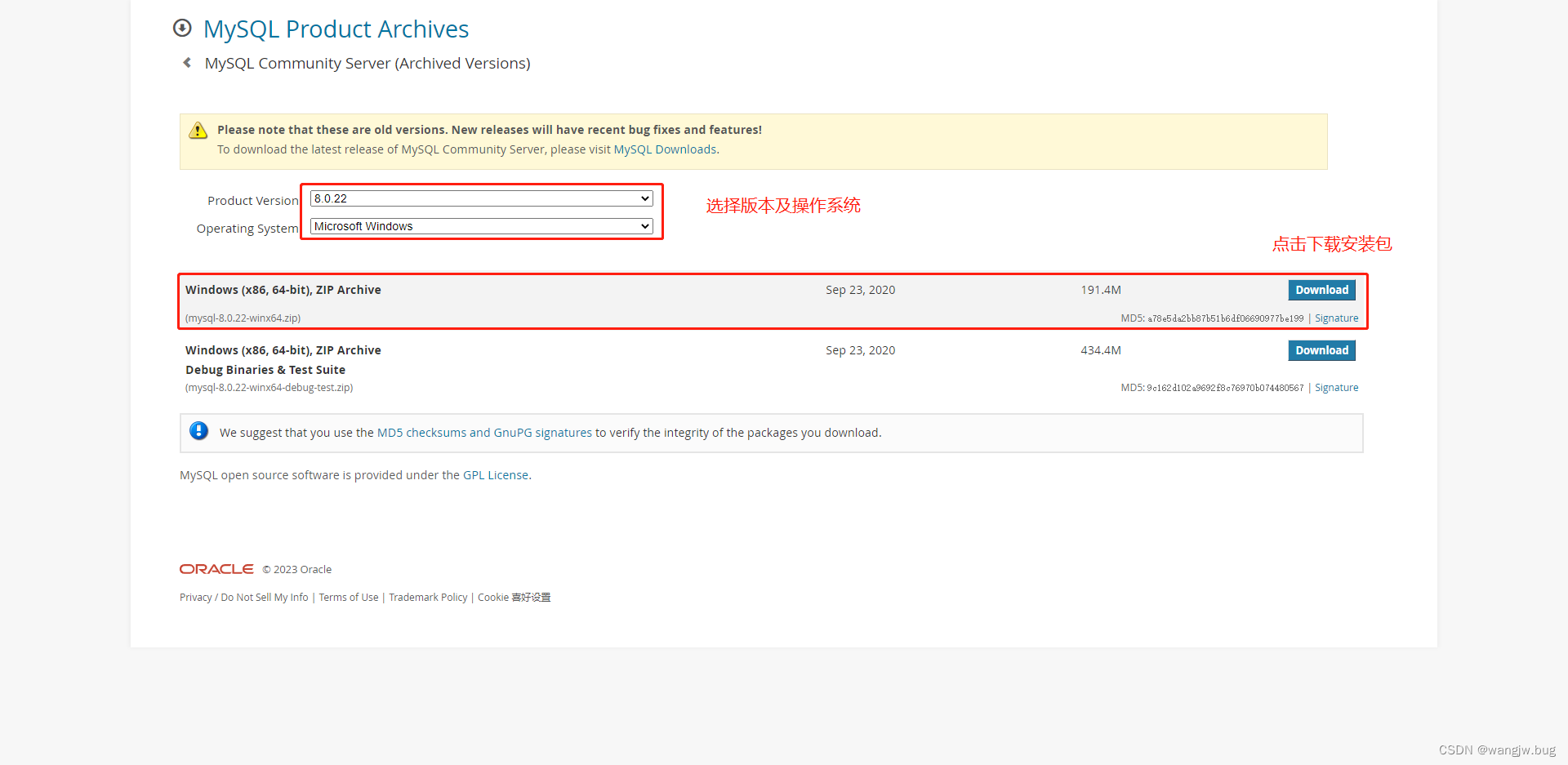Click the file name (mysql-8.0.22-winx64.zip)
1568x765 pixels.
pos(243,318)
